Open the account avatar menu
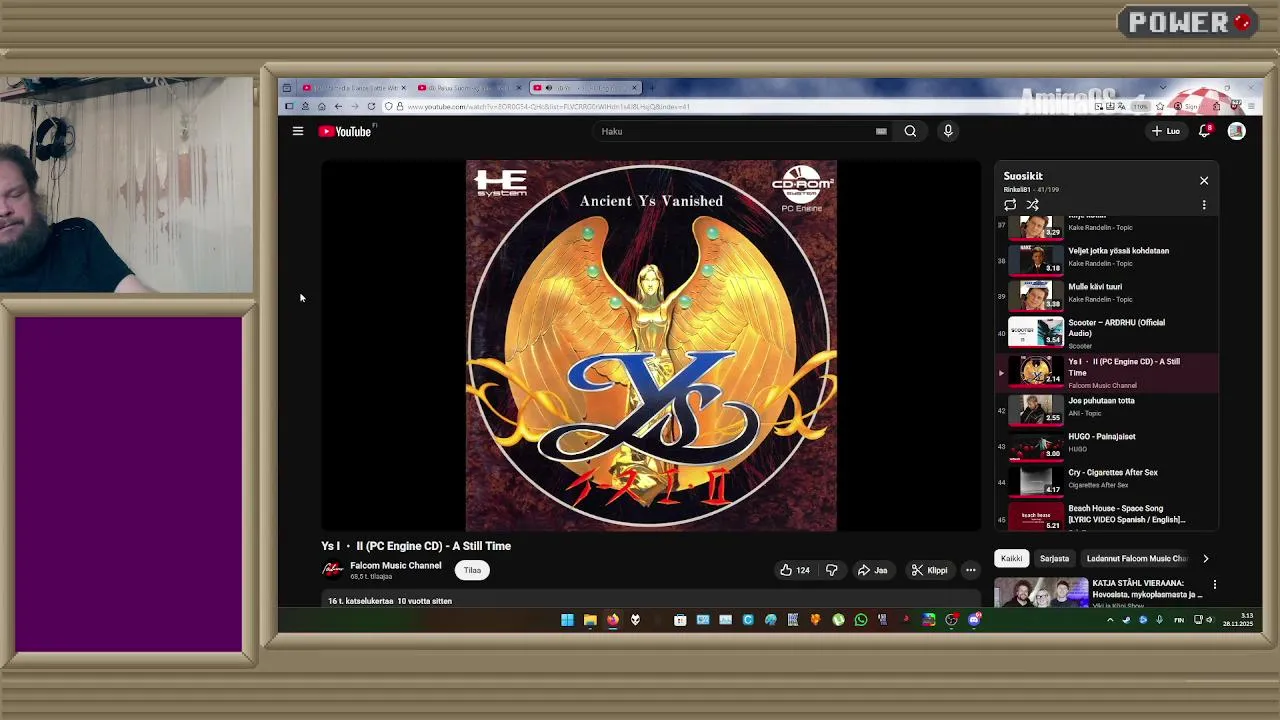 1237,131
